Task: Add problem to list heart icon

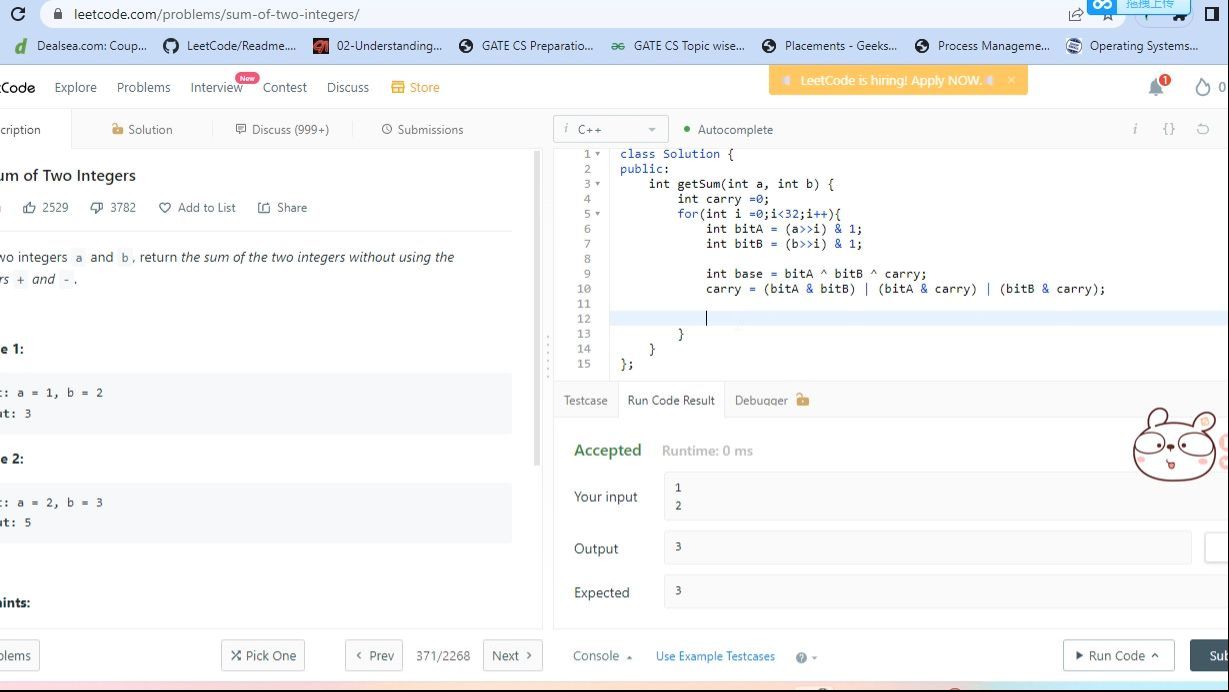Action: click(165, 208)
